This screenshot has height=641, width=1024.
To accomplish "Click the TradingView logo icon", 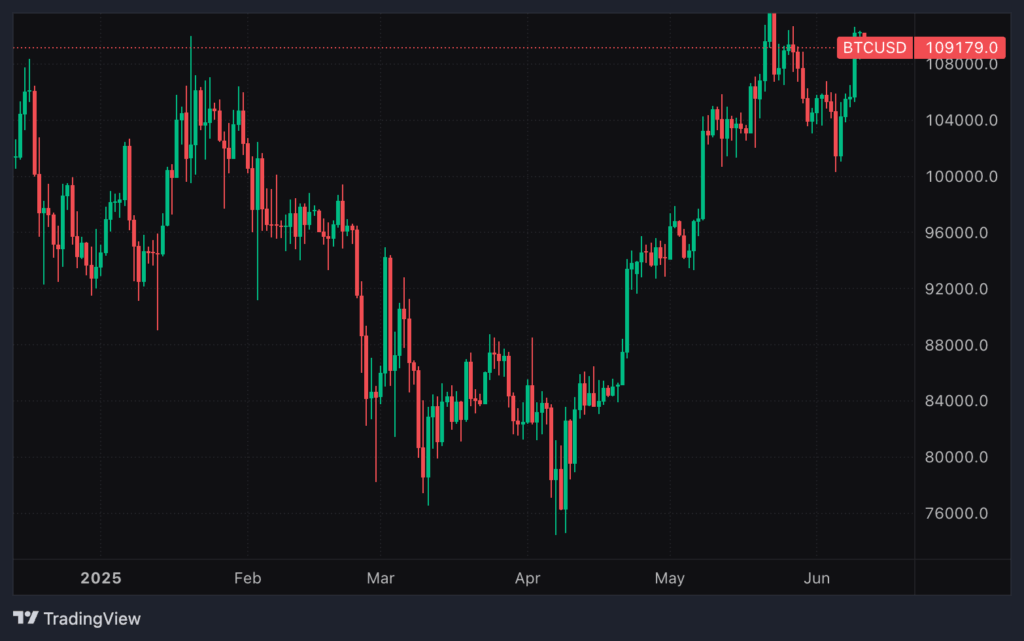I will point(26,618).
